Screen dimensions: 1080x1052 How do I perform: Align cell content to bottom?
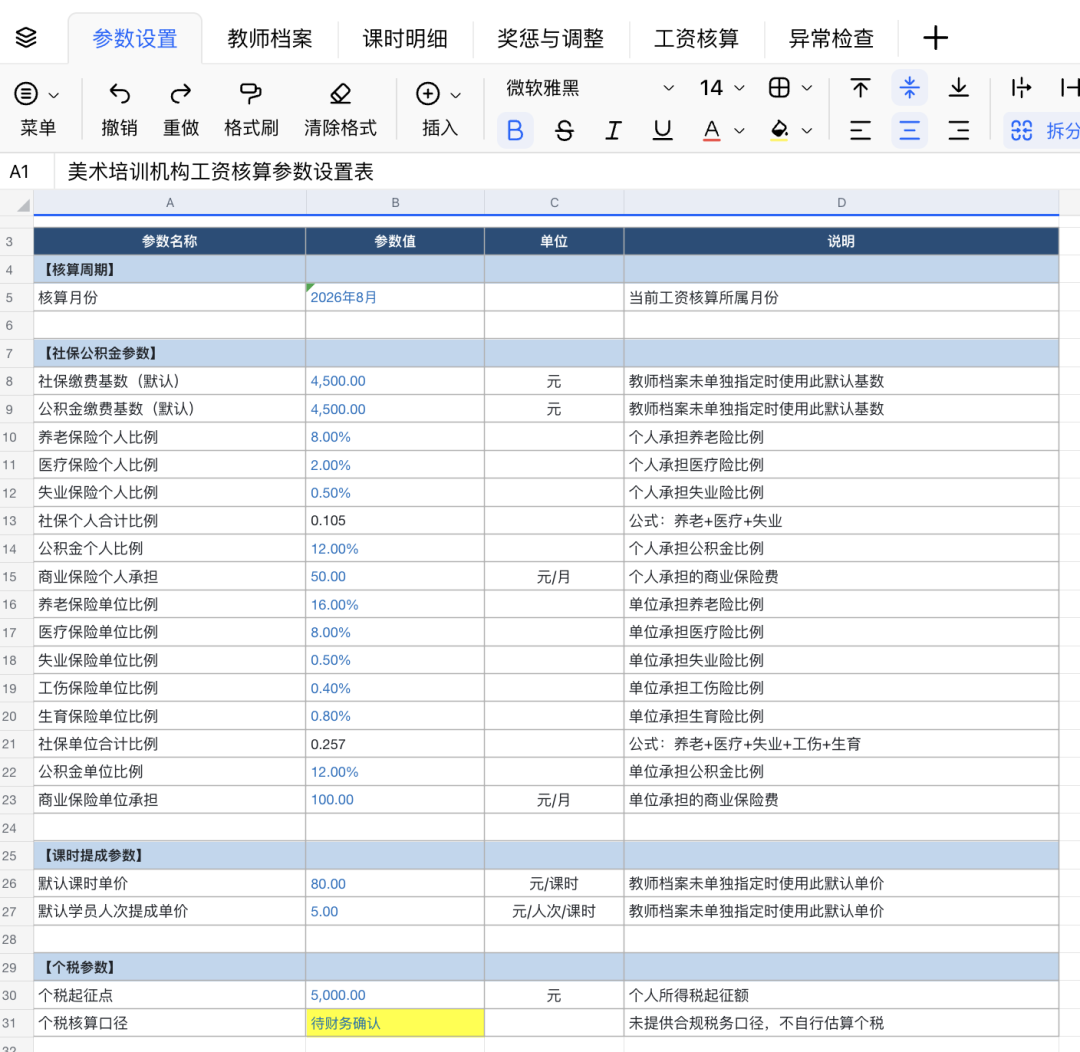(x=959, y=87)
